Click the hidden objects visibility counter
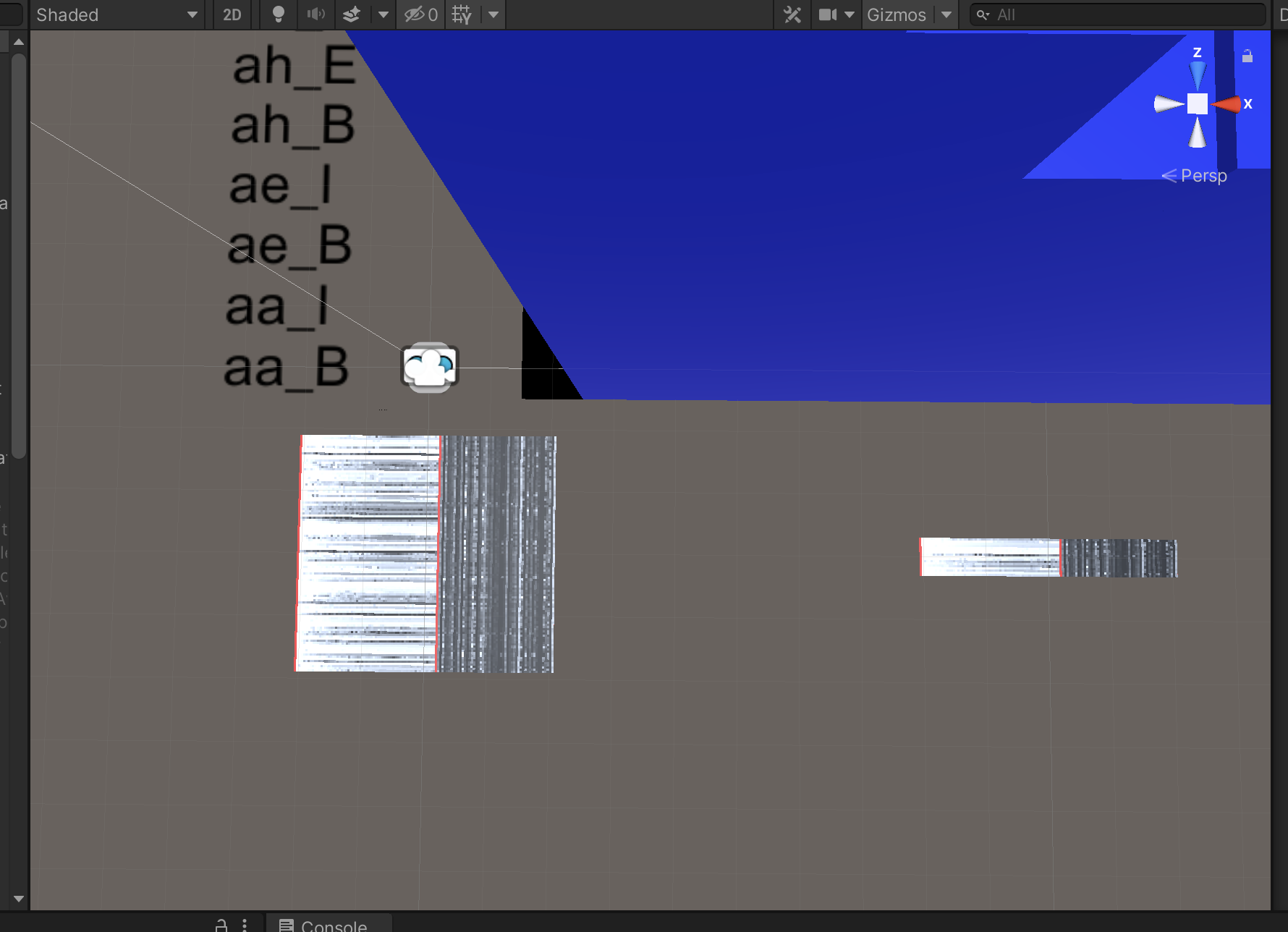This screenshot has width=1288, height=932. [421, 14]
